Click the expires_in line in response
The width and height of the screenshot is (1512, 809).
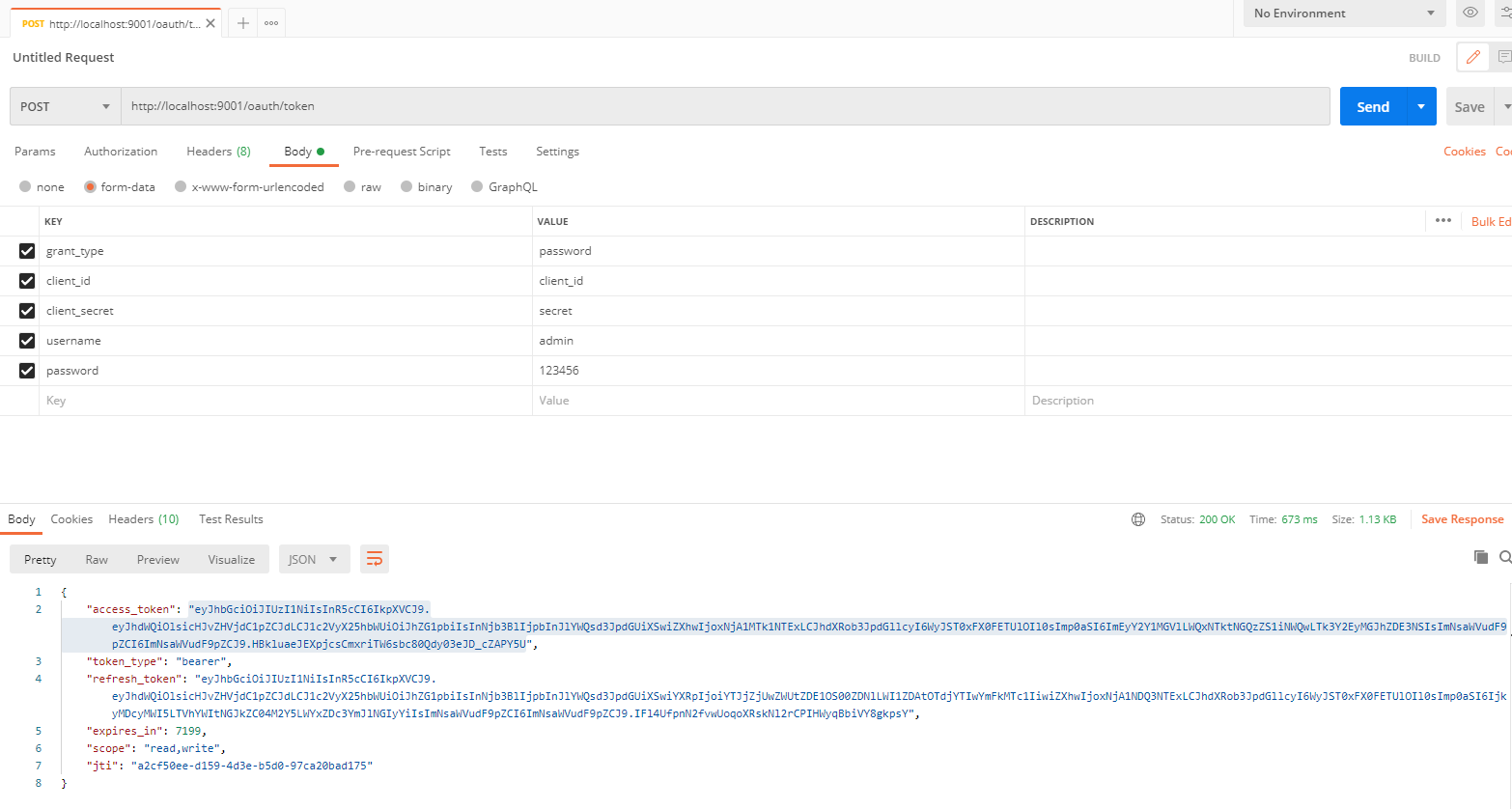click(147, 731)
